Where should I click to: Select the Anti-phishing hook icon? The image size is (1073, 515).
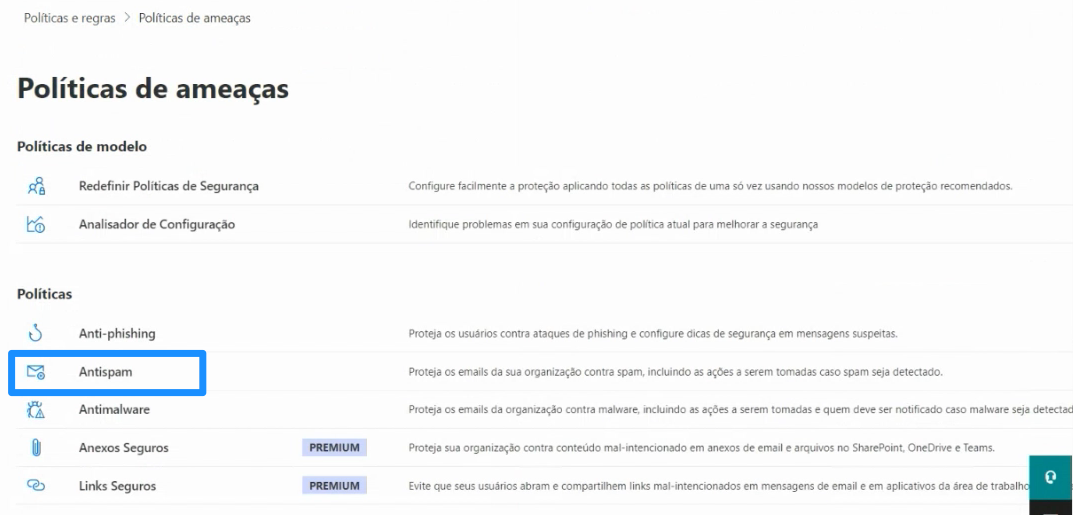coord(36,333)
